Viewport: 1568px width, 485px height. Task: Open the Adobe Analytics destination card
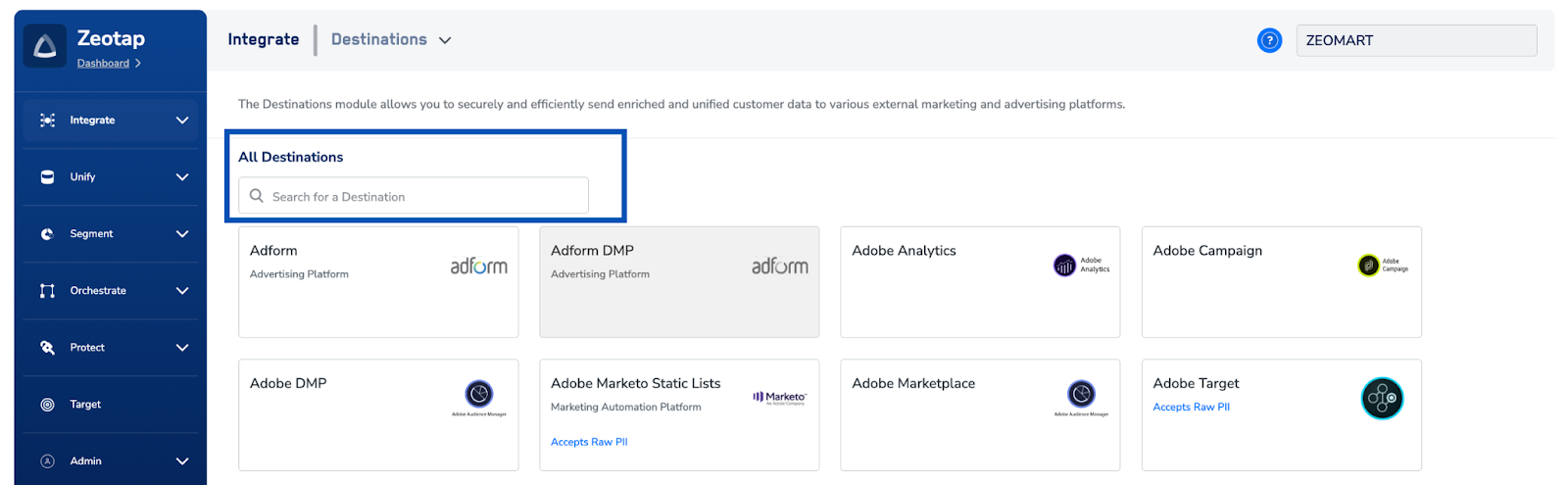[x=979, y=282]
